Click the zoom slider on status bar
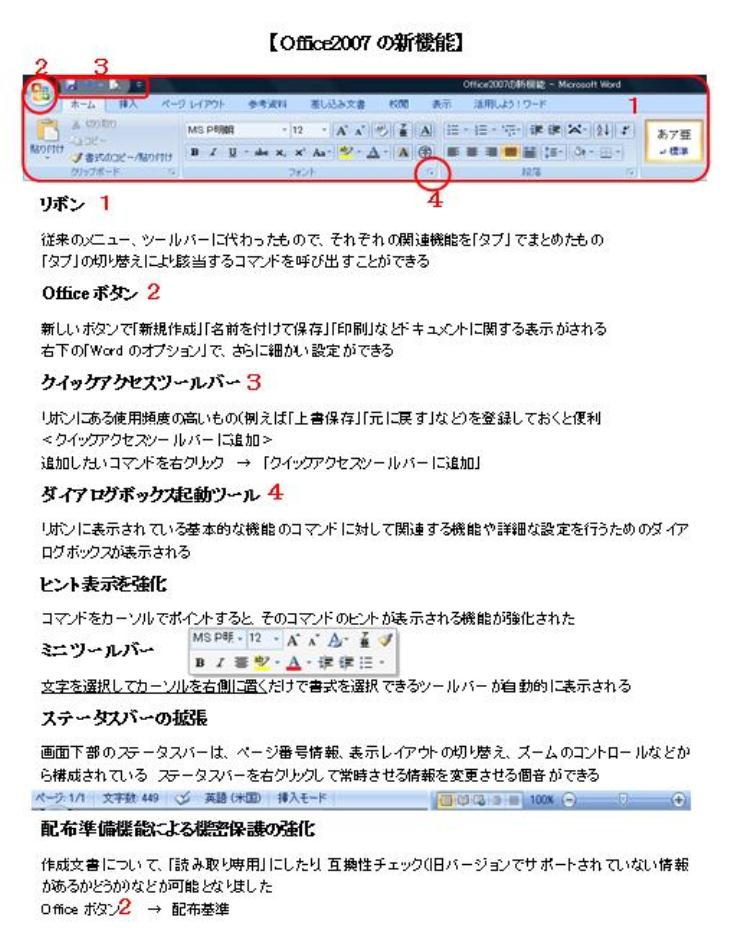This screenshot has height=936, width=730. coord(624,800)
